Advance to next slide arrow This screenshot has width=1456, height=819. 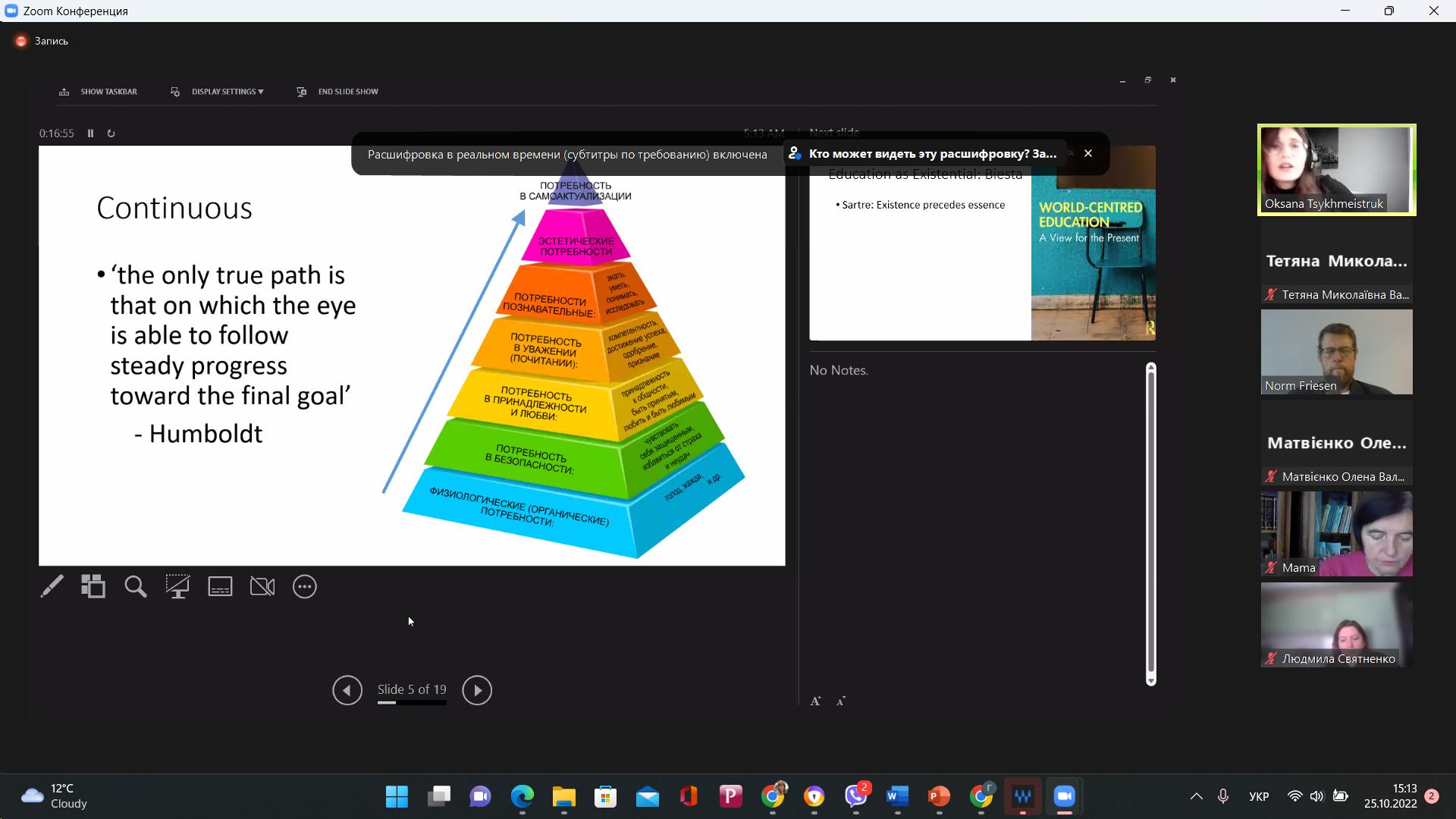coord(477,690)
